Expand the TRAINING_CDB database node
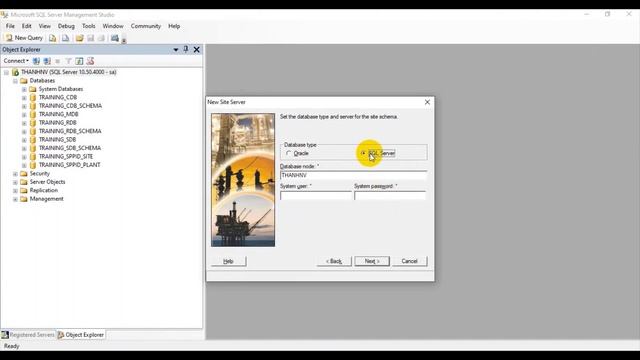This screenshot has width=640, height=360. [24, 98]
